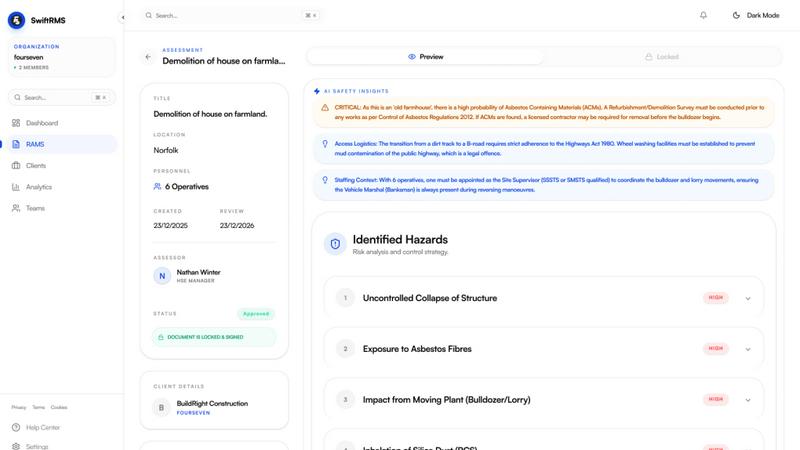Open the notifications bell
The width and height of the screenshot is (800, 450).
coord(703,15)
